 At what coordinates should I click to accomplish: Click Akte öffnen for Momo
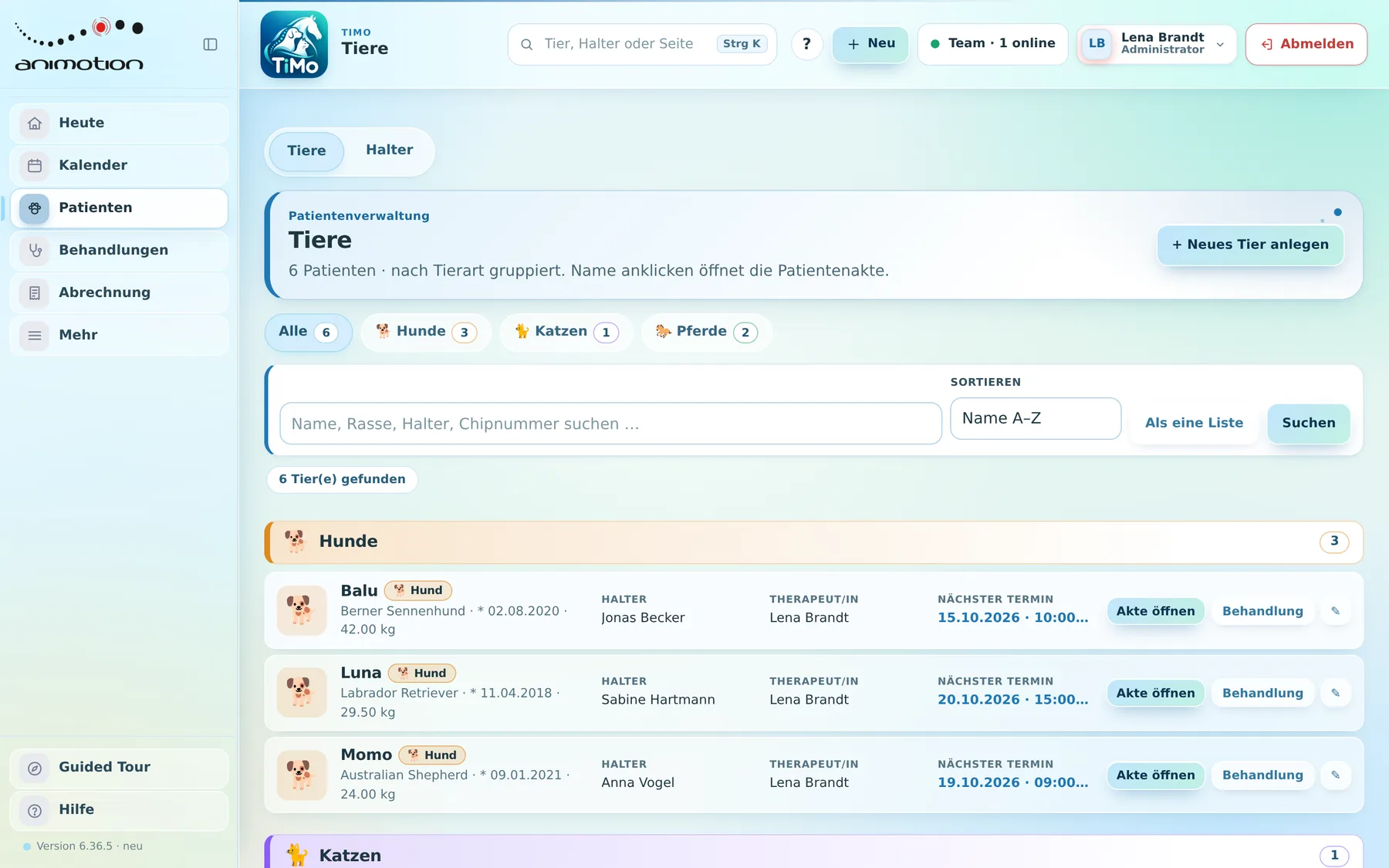pyautogui.click(x=1155, y=775)
